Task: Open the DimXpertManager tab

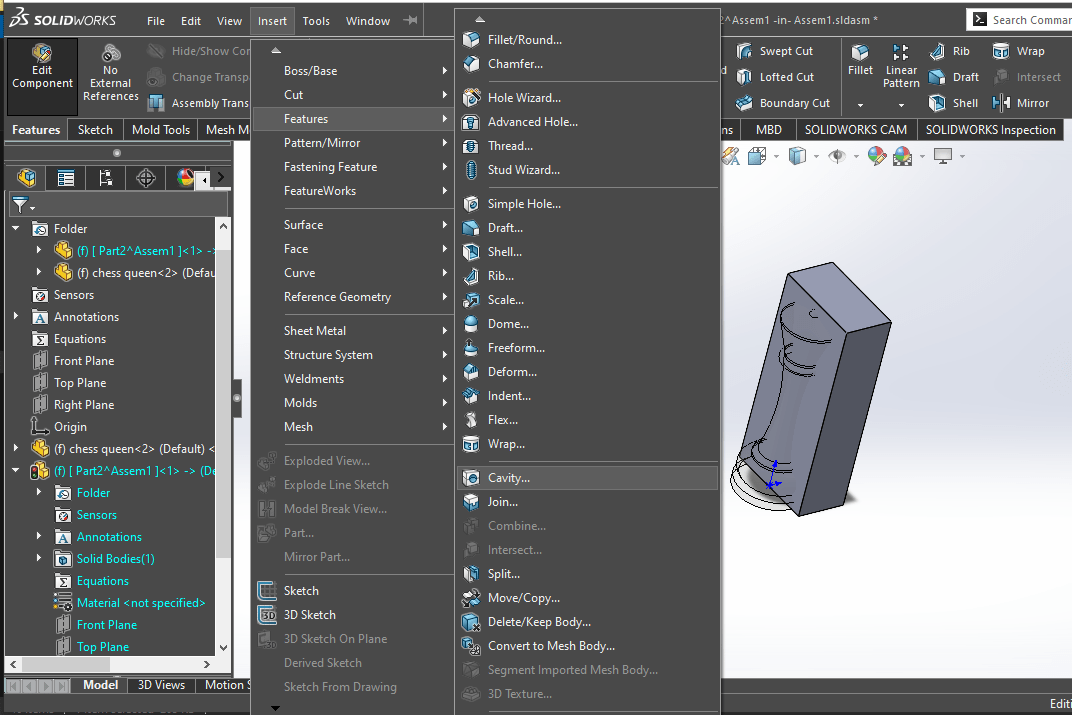Action: click(x=146, y=178)
